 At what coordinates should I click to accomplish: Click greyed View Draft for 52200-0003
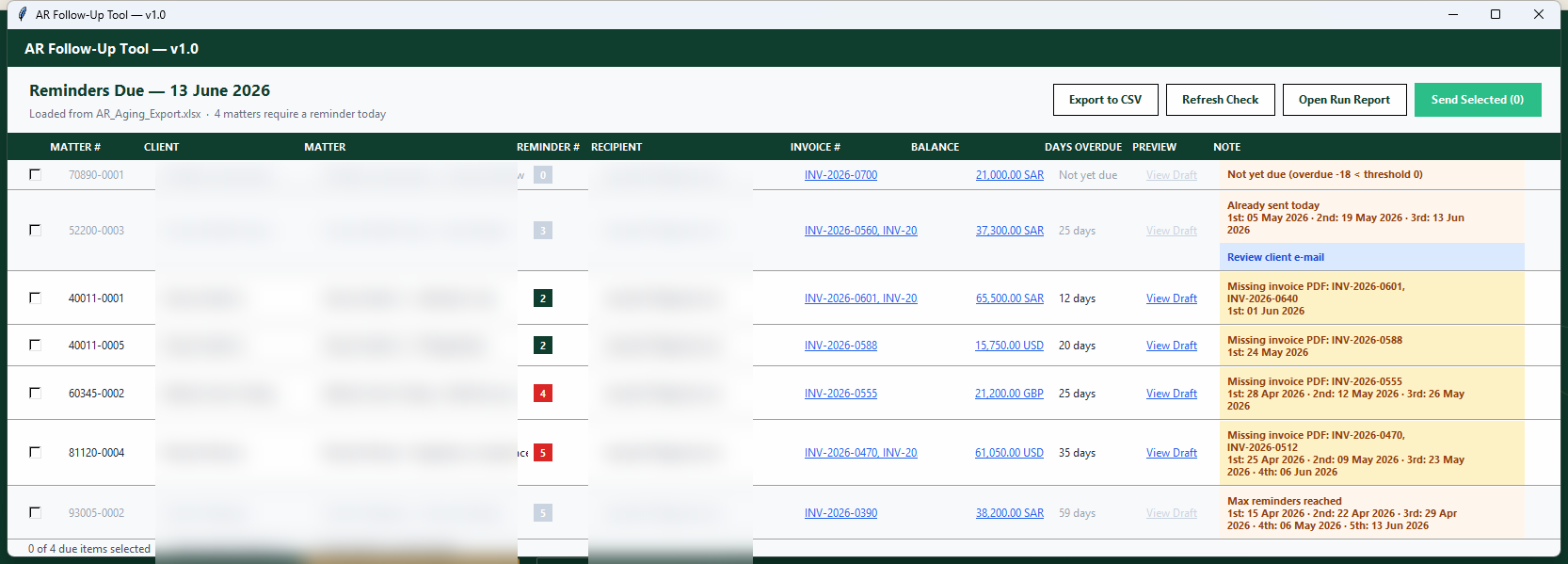point(1172,231)
